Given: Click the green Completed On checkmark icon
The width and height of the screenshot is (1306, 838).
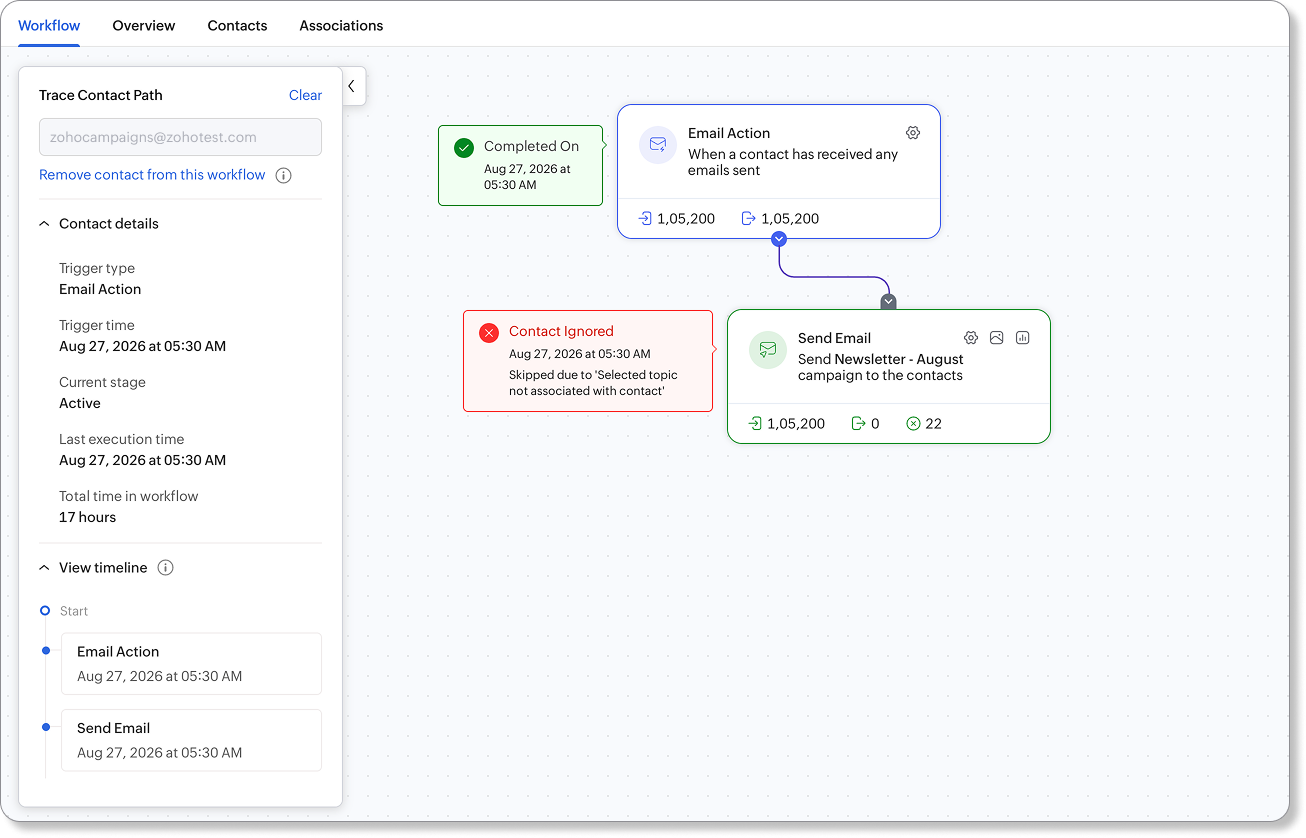Looking at the screenshot, I should coord(464,148).
